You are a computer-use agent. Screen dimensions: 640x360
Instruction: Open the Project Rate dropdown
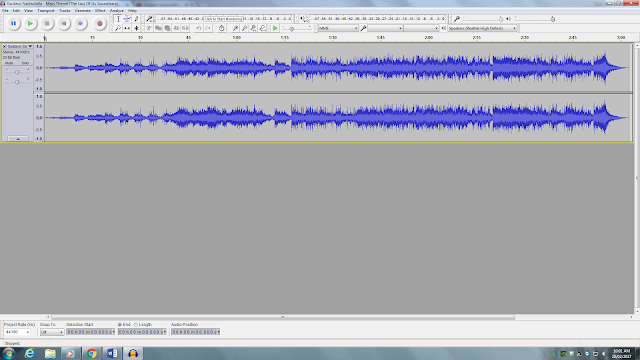(17, 332)
